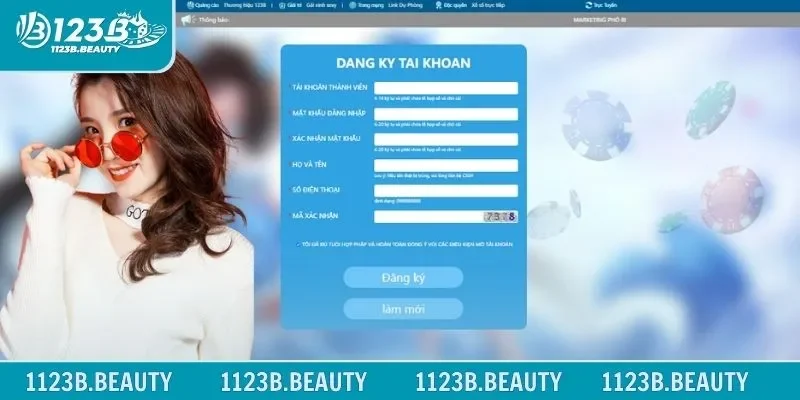Viewport: 800px width, 400px height.
Task: Focus the Mật khẩu đăng nhập field
Action: (445, 114)
